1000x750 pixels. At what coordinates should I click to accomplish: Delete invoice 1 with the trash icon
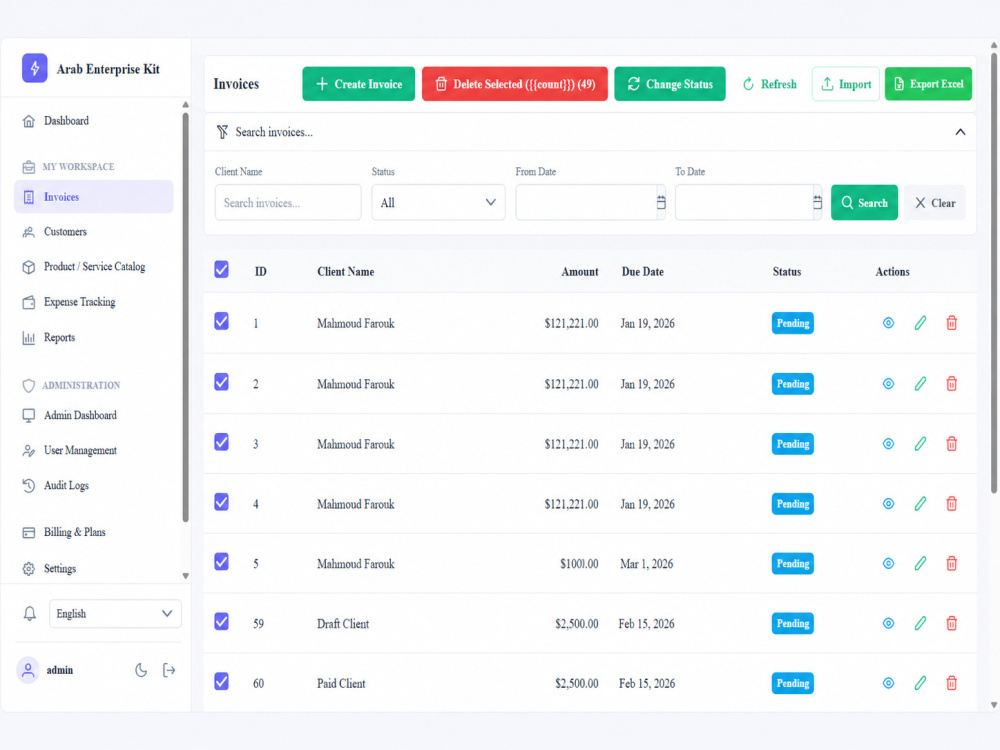(x=951, y=323)
